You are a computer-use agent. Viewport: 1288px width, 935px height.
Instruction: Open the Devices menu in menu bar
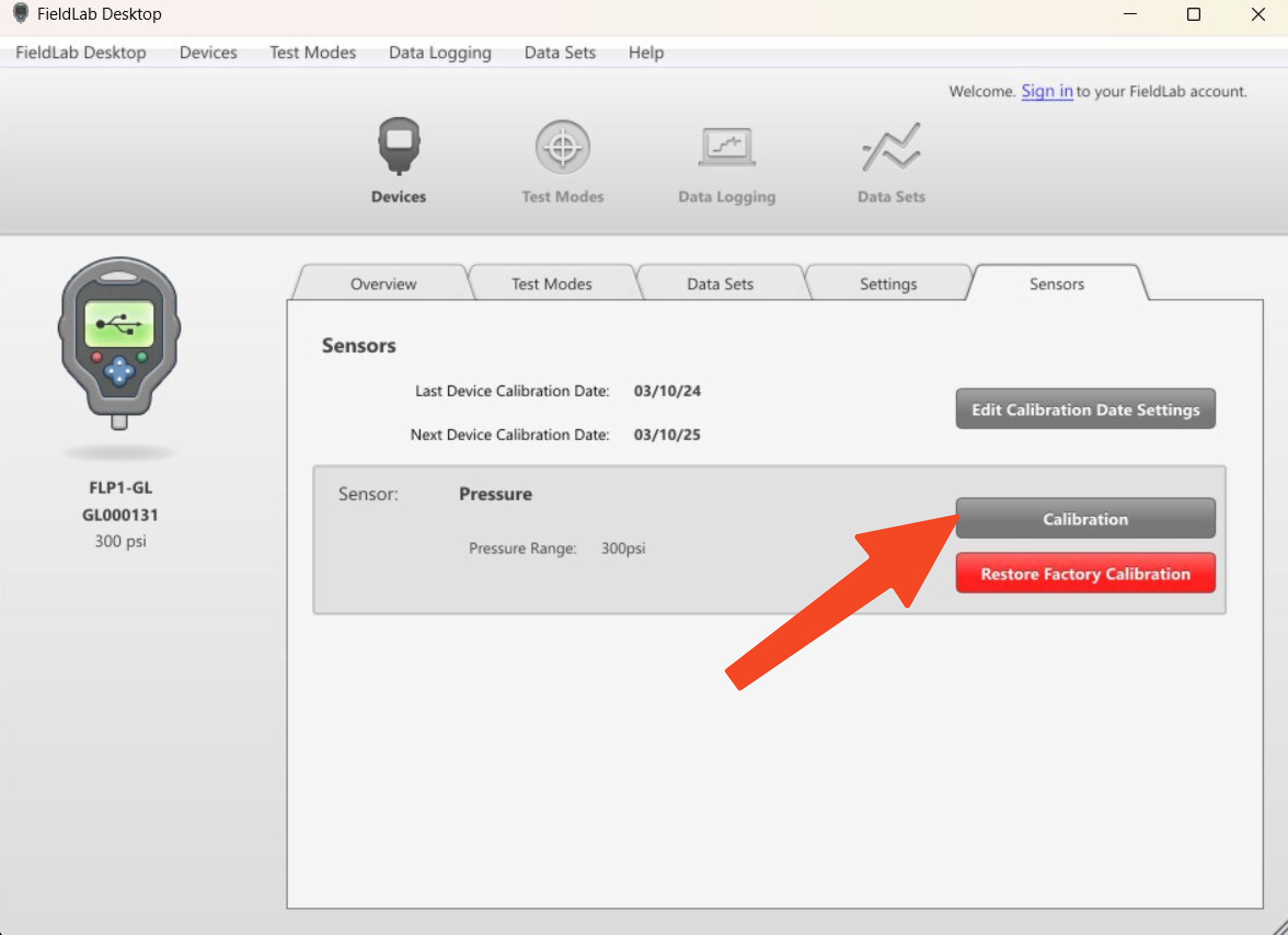[208, 52]
